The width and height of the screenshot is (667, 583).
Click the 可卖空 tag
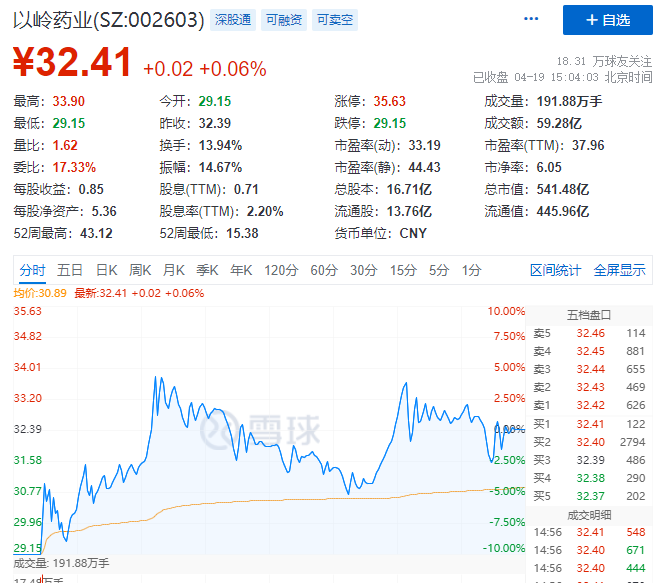coord(335,20)
